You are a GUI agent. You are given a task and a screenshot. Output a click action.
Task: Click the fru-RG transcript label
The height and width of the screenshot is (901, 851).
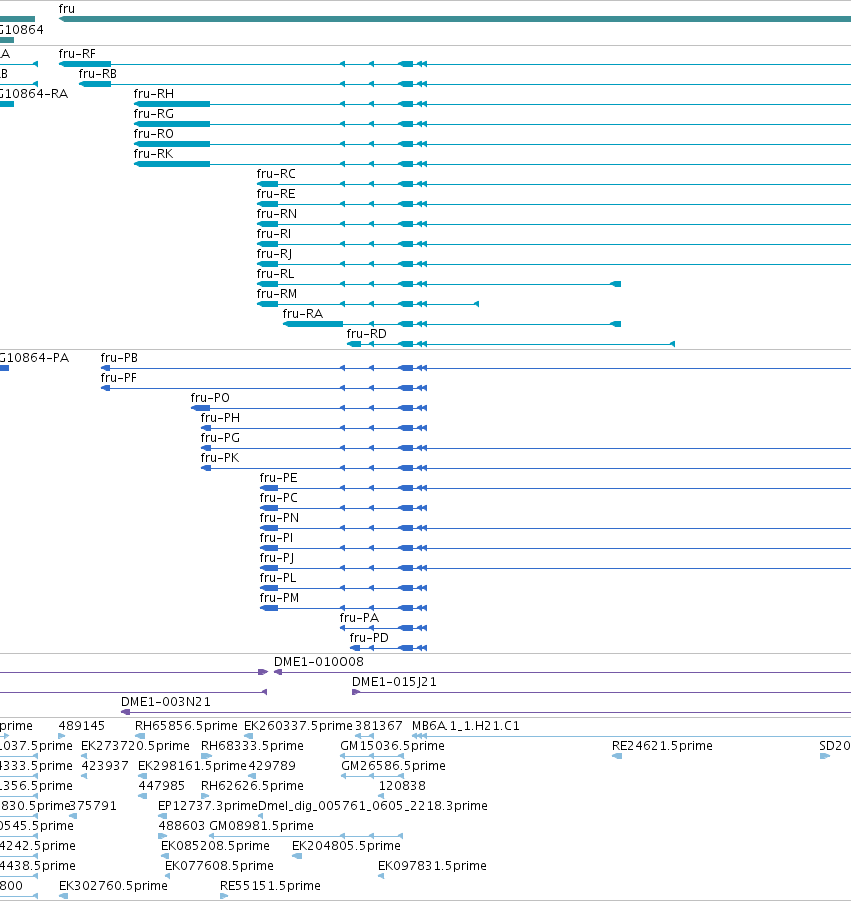pyautogui.click(x=153, y=114)
